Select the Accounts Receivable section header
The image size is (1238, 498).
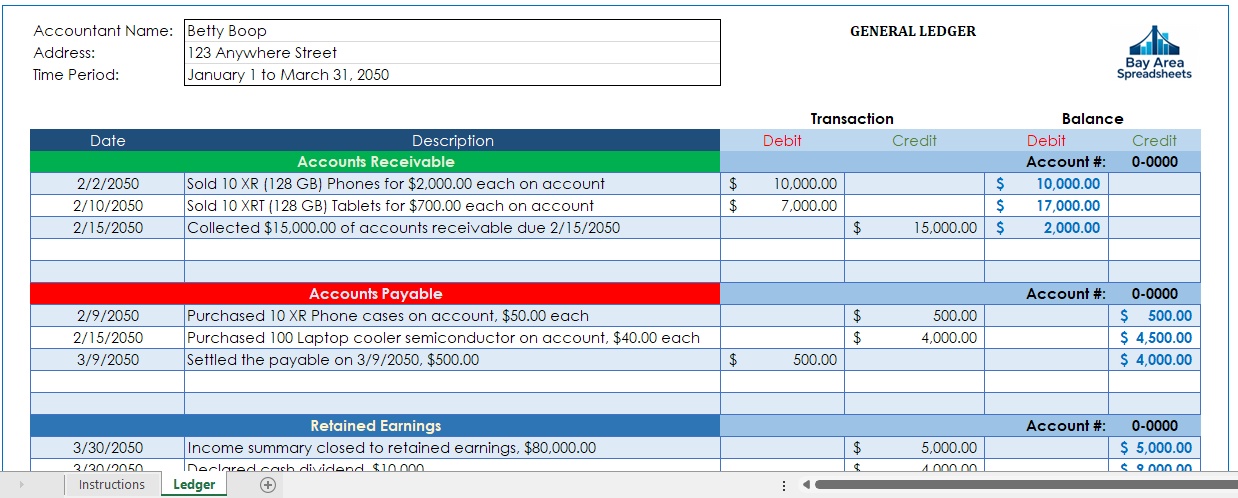[375, 162]
